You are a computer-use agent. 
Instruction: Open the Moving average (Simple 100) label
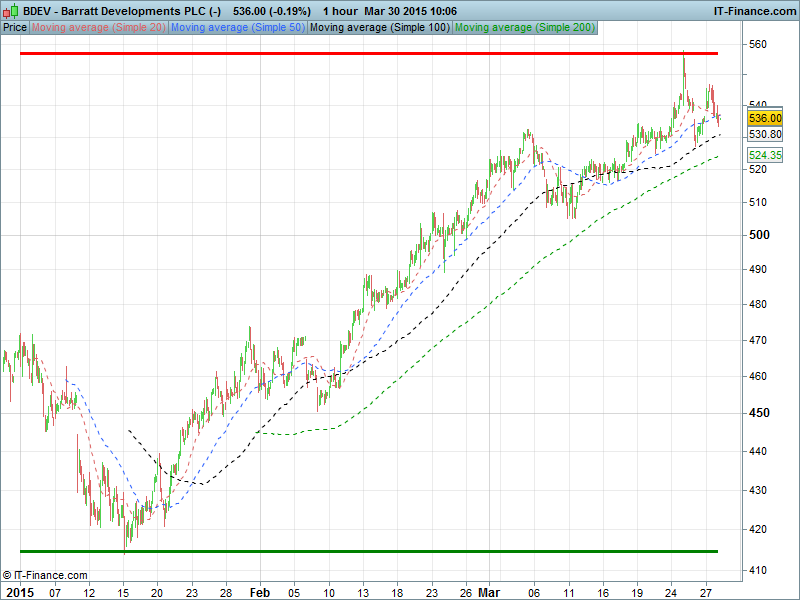(379, 27)
